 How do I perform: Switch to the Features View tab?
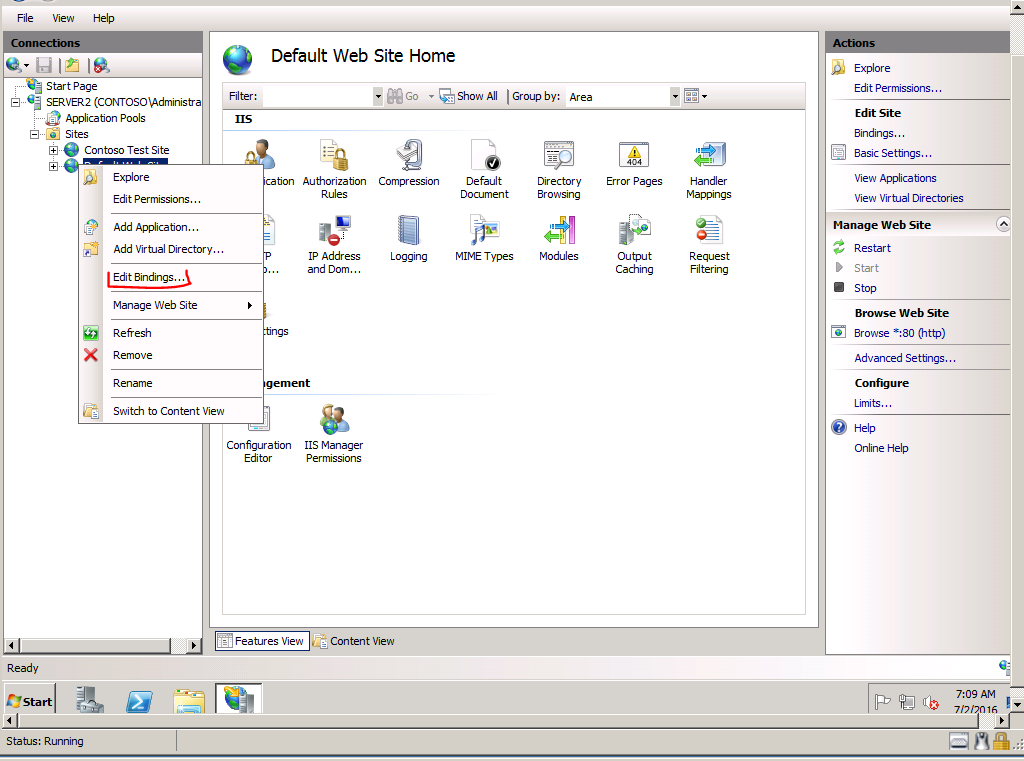click(262, 641)
